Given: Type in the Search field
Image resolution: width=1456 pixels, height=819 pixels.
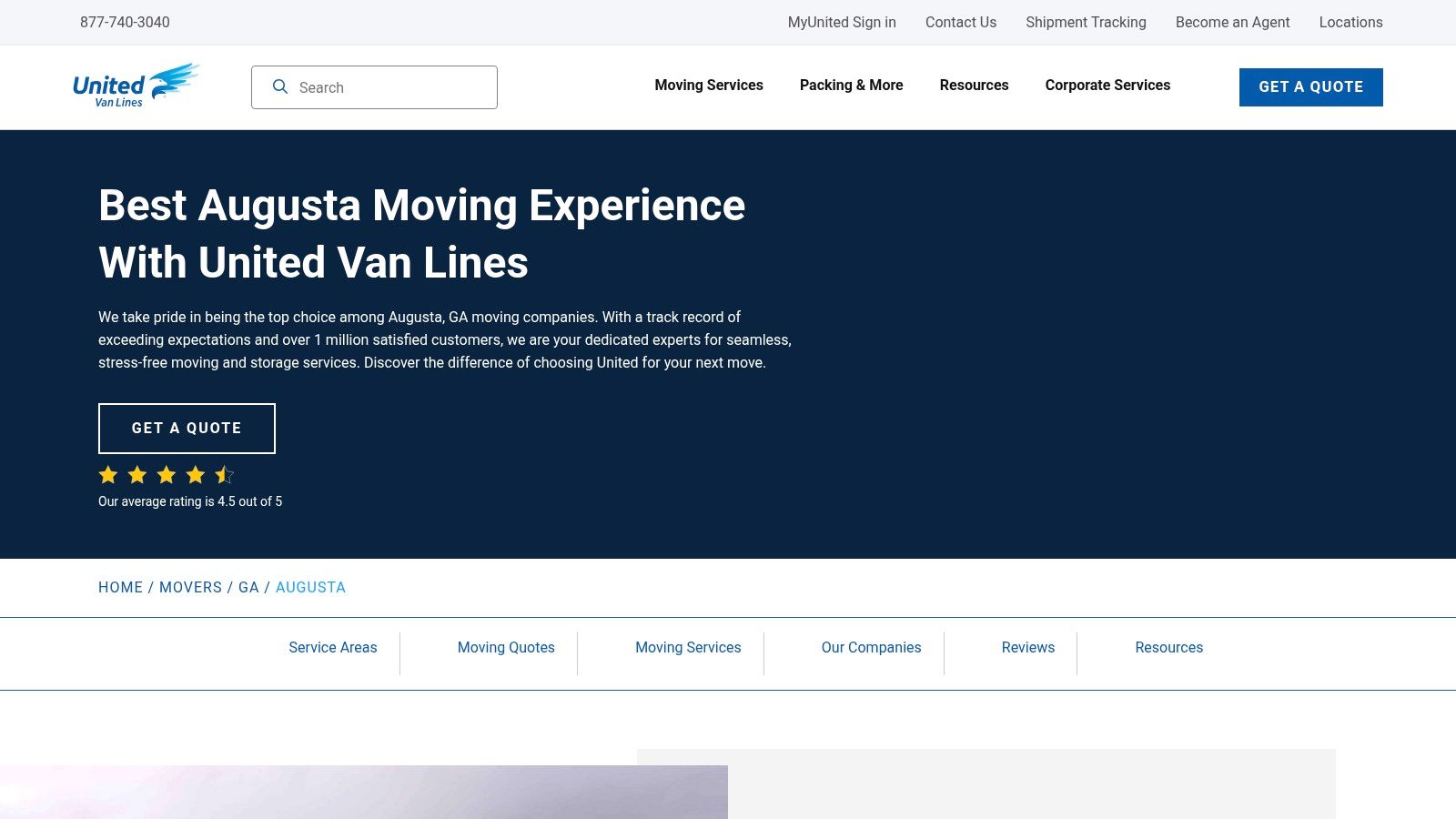Looking at the screenshot, I should tap(391, 87).
